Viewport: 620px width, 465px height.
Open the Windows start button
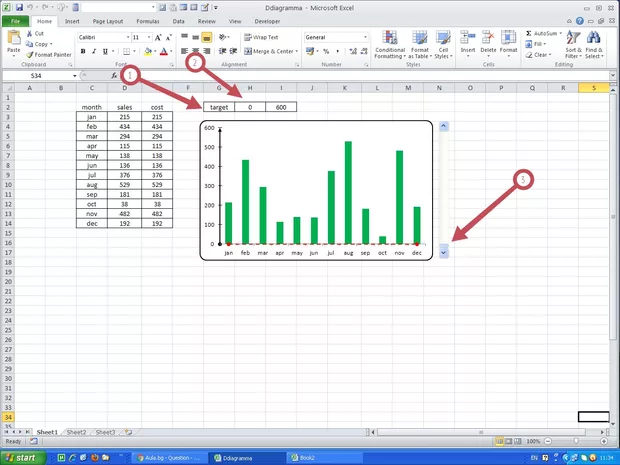coord(24,457)
